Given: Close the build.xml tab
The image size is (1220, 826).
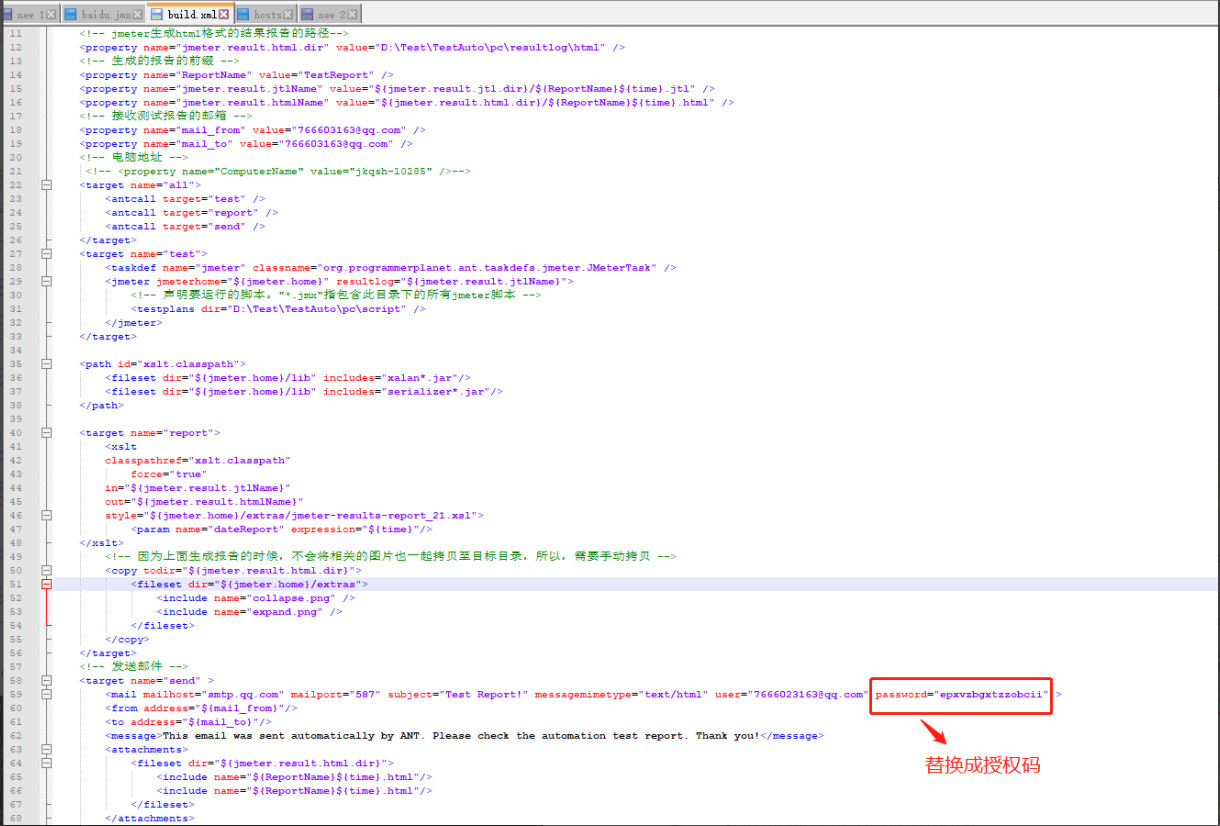Looking at the screenshot, I should point(224,15).
